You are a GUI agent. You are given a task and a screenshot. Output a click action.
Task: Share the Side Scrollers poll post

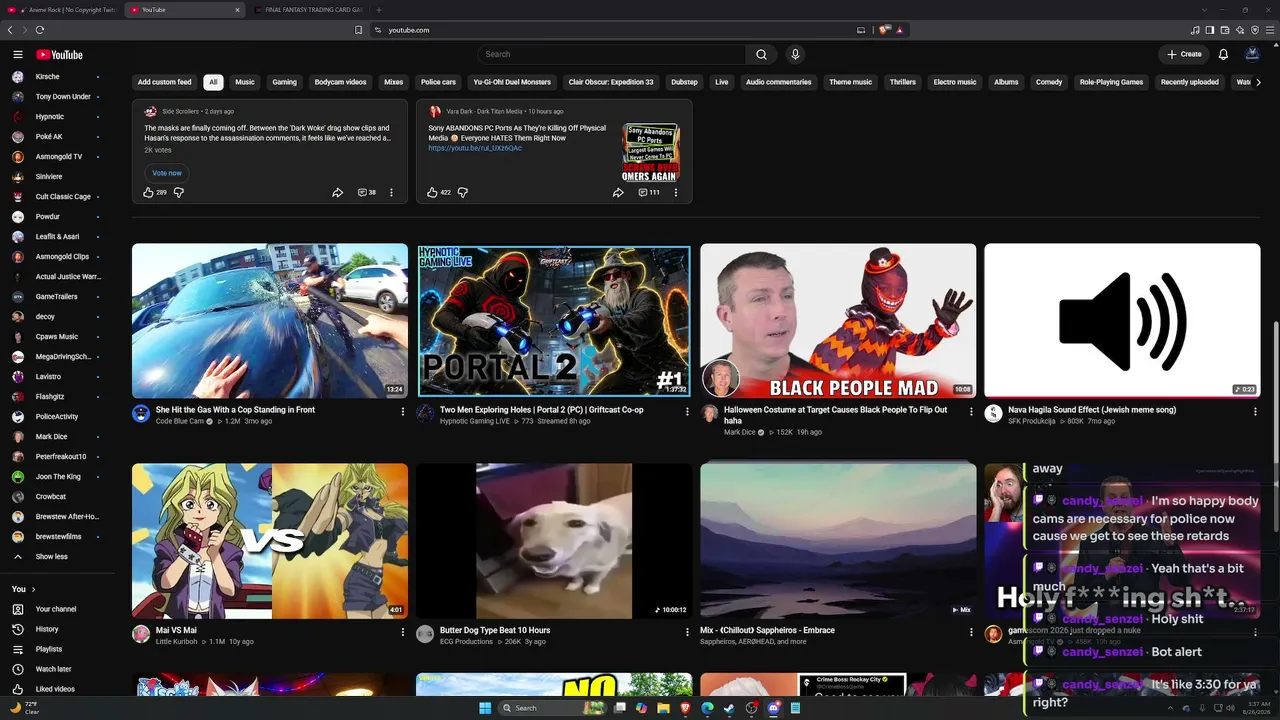[x=338, y=192]
